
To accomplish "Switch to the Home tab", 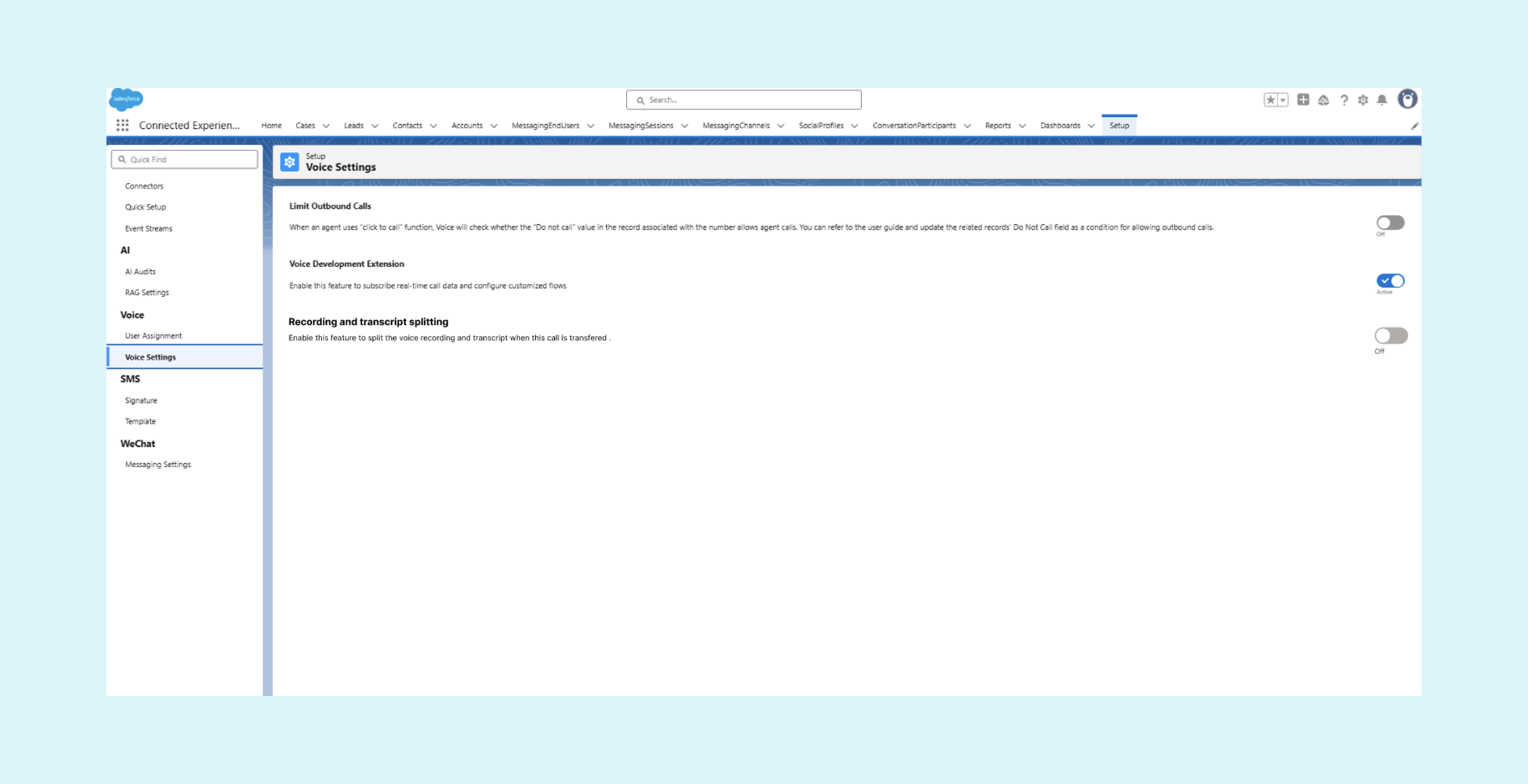I will coord(271,126).
